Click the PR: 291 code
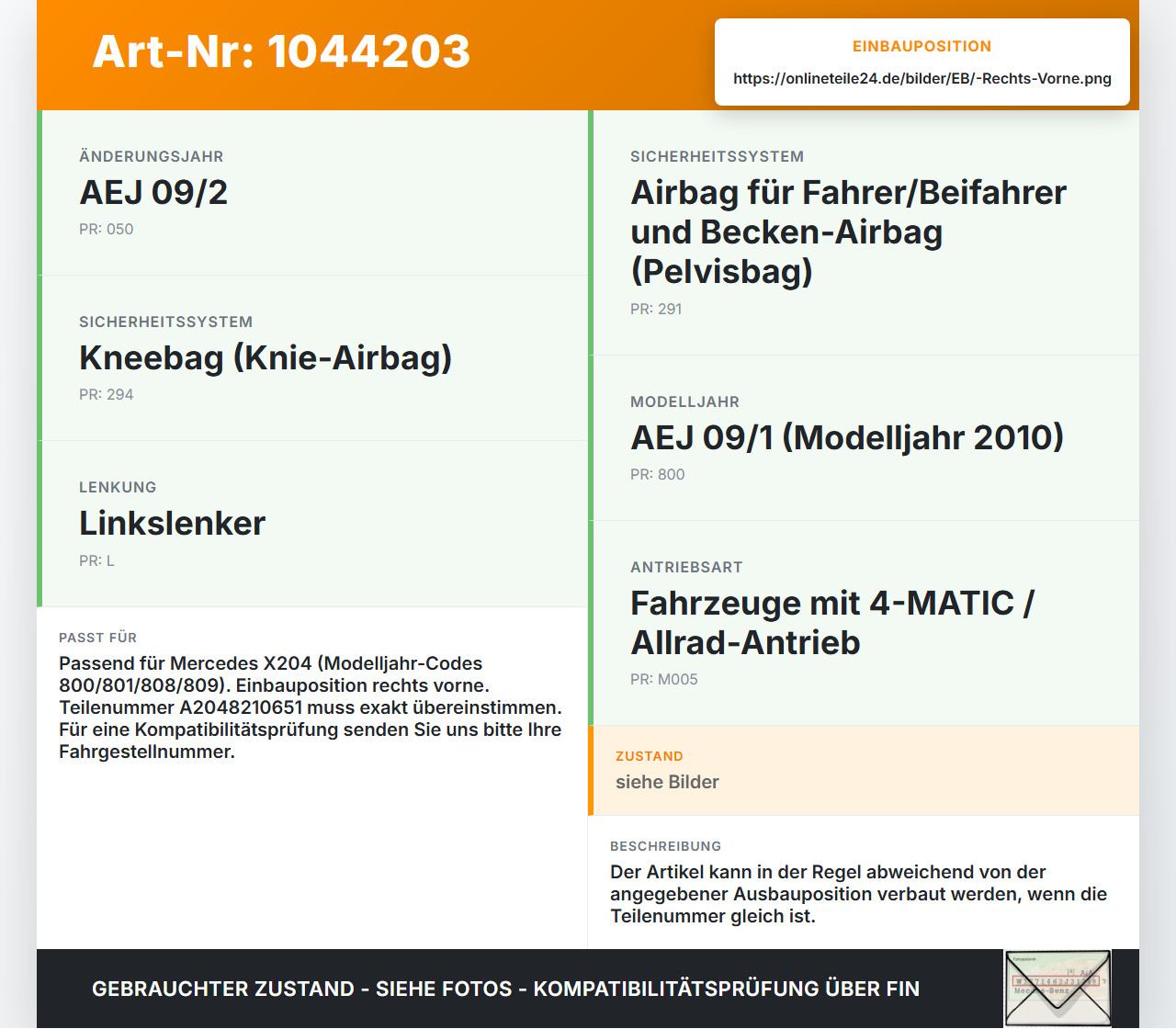The image size is (1176, 1029). pos(656,309)
